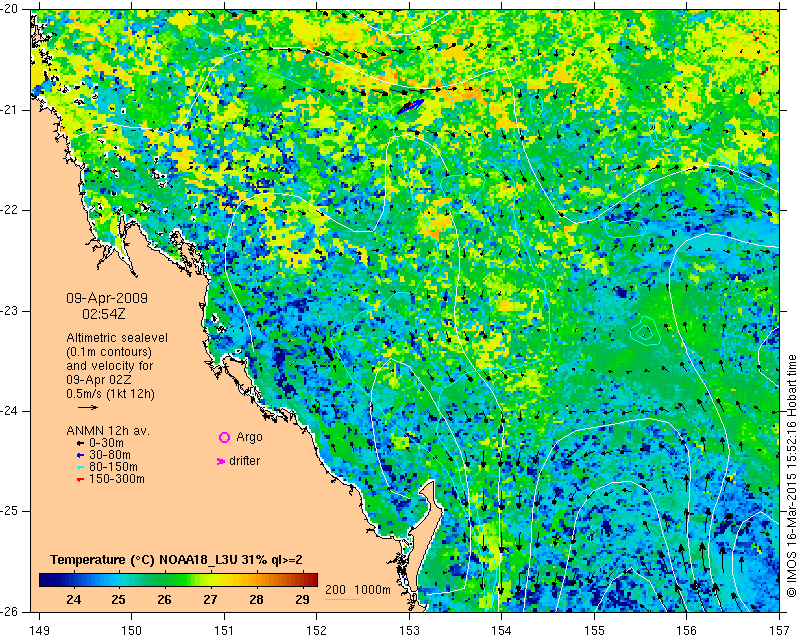Viewport: 800px width, 640px height.
Task: Click the latitude axis label -22
Action: point(9,210)
